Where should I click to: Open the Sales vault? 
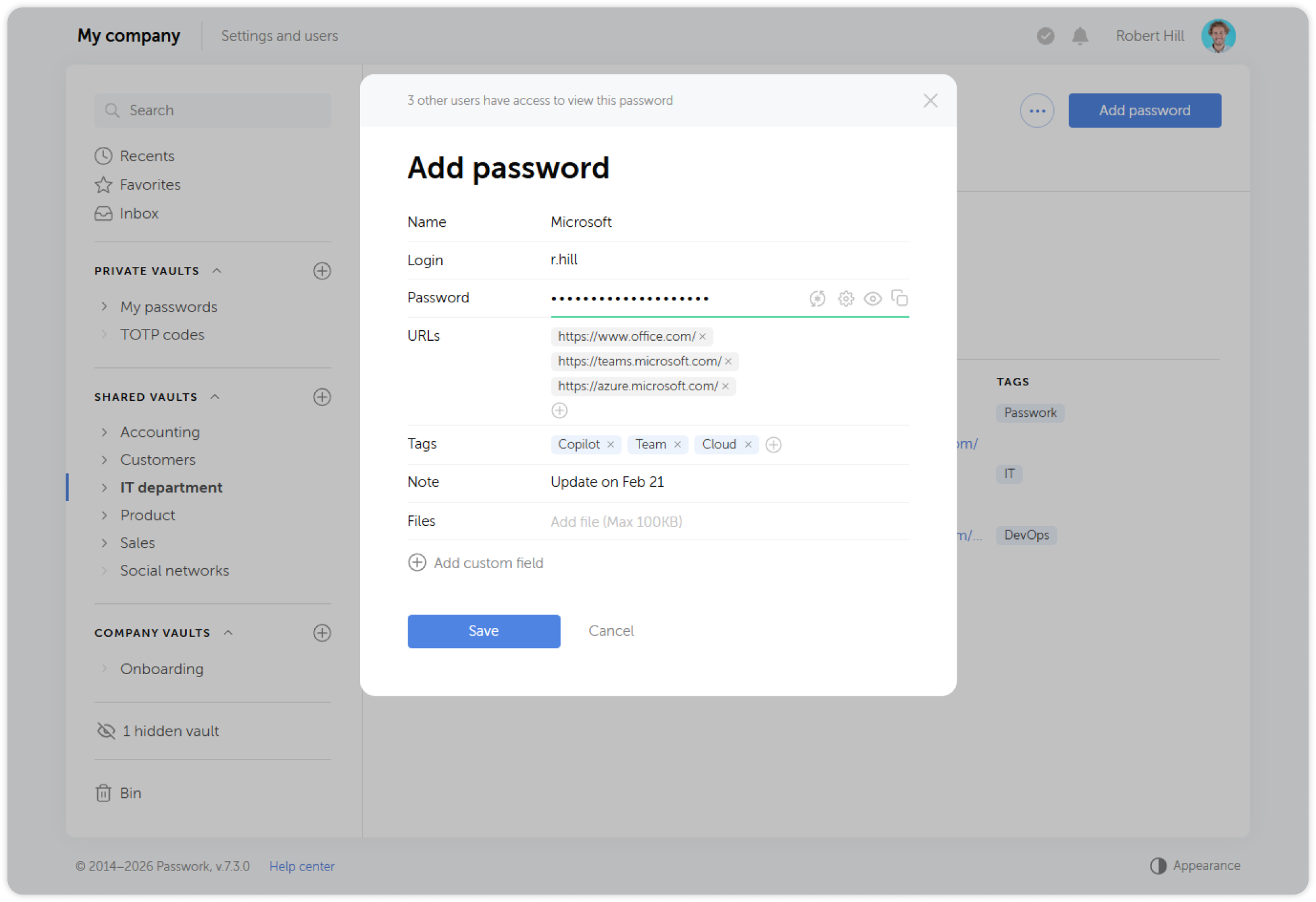136,543
